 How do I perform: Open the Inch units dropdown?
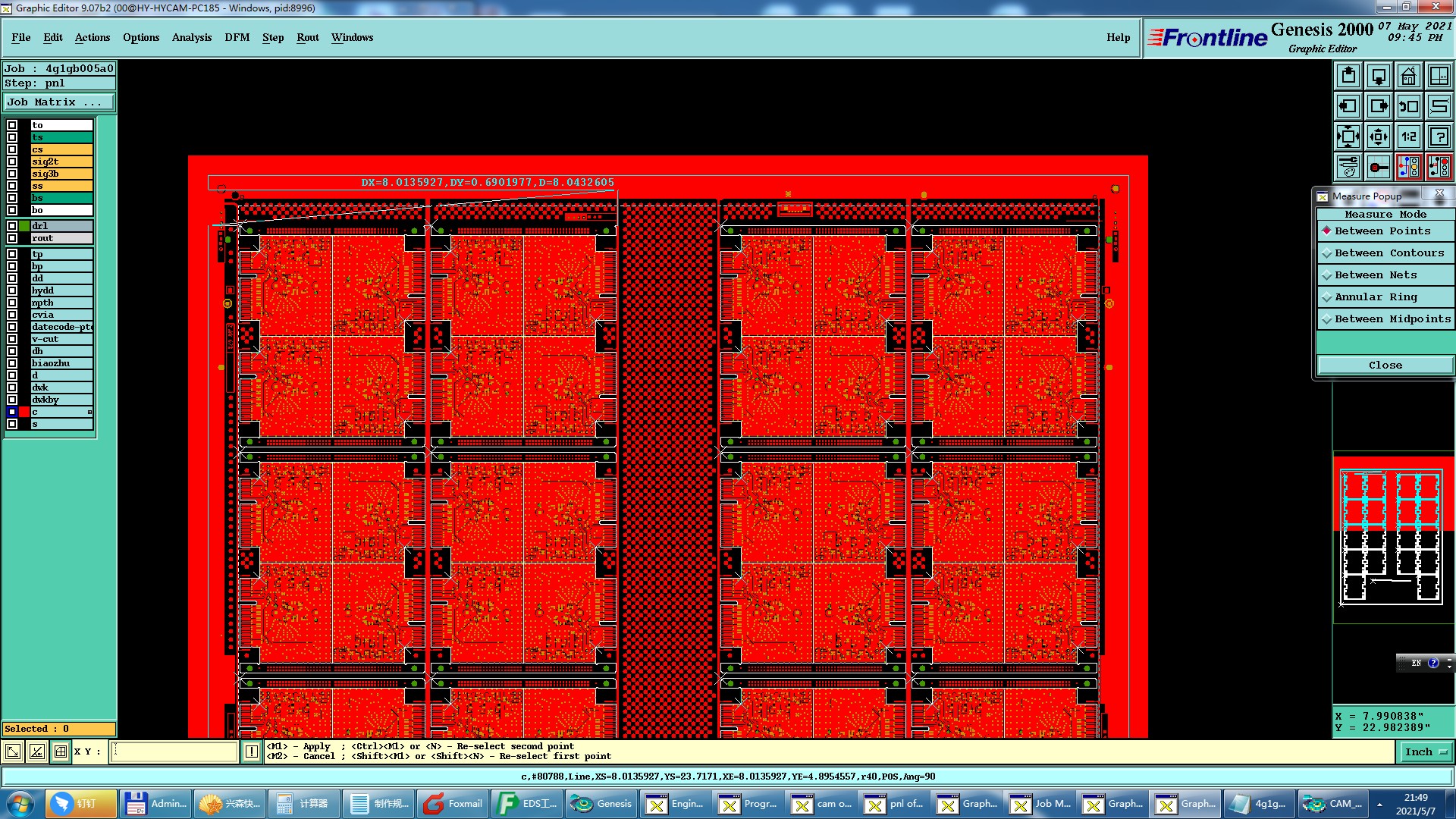point(1426,752)
